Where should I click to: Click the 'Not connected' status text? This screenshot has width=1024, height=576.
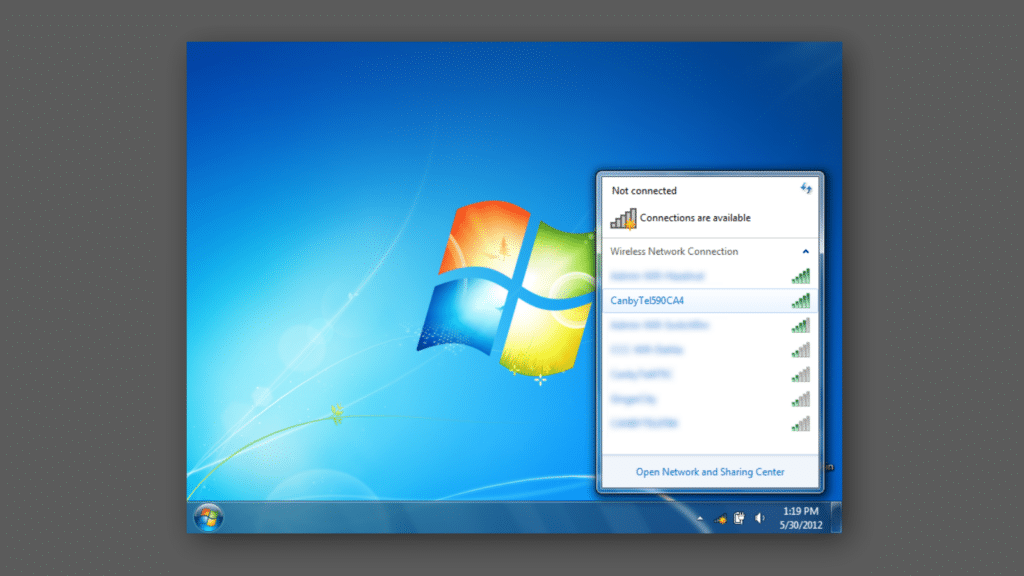(644, 191)
